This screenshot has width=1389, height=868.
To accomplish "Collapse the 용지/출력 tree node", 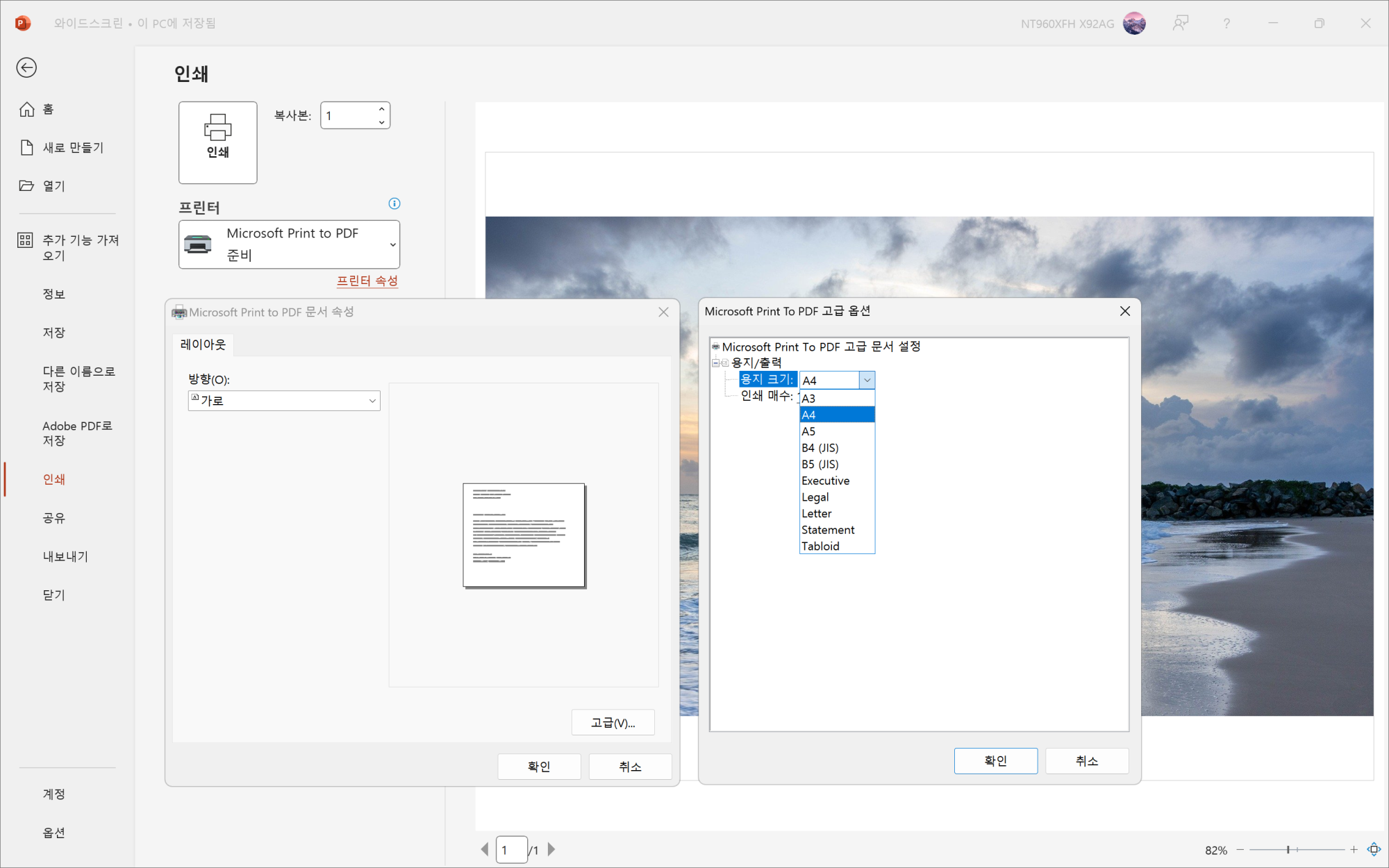I will (715, 362).
